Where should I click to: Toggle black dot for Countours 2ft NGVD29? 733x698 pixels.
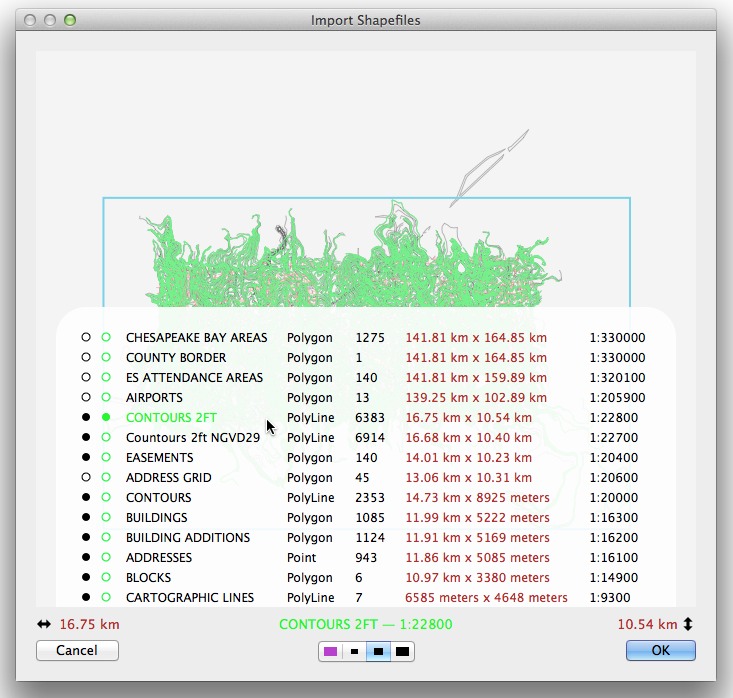pyautogui.click(x=86, y=438)
